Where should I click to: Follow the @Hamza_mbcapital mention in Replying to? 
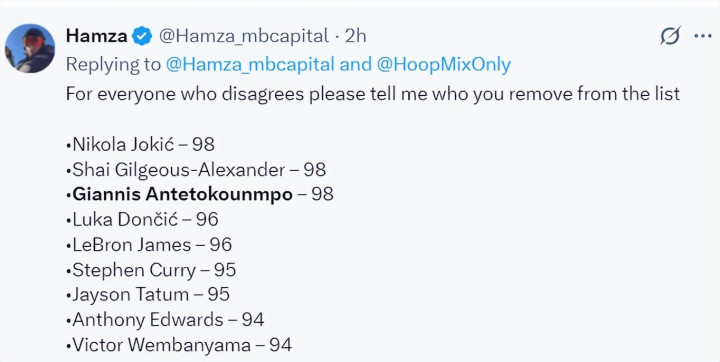250,65
